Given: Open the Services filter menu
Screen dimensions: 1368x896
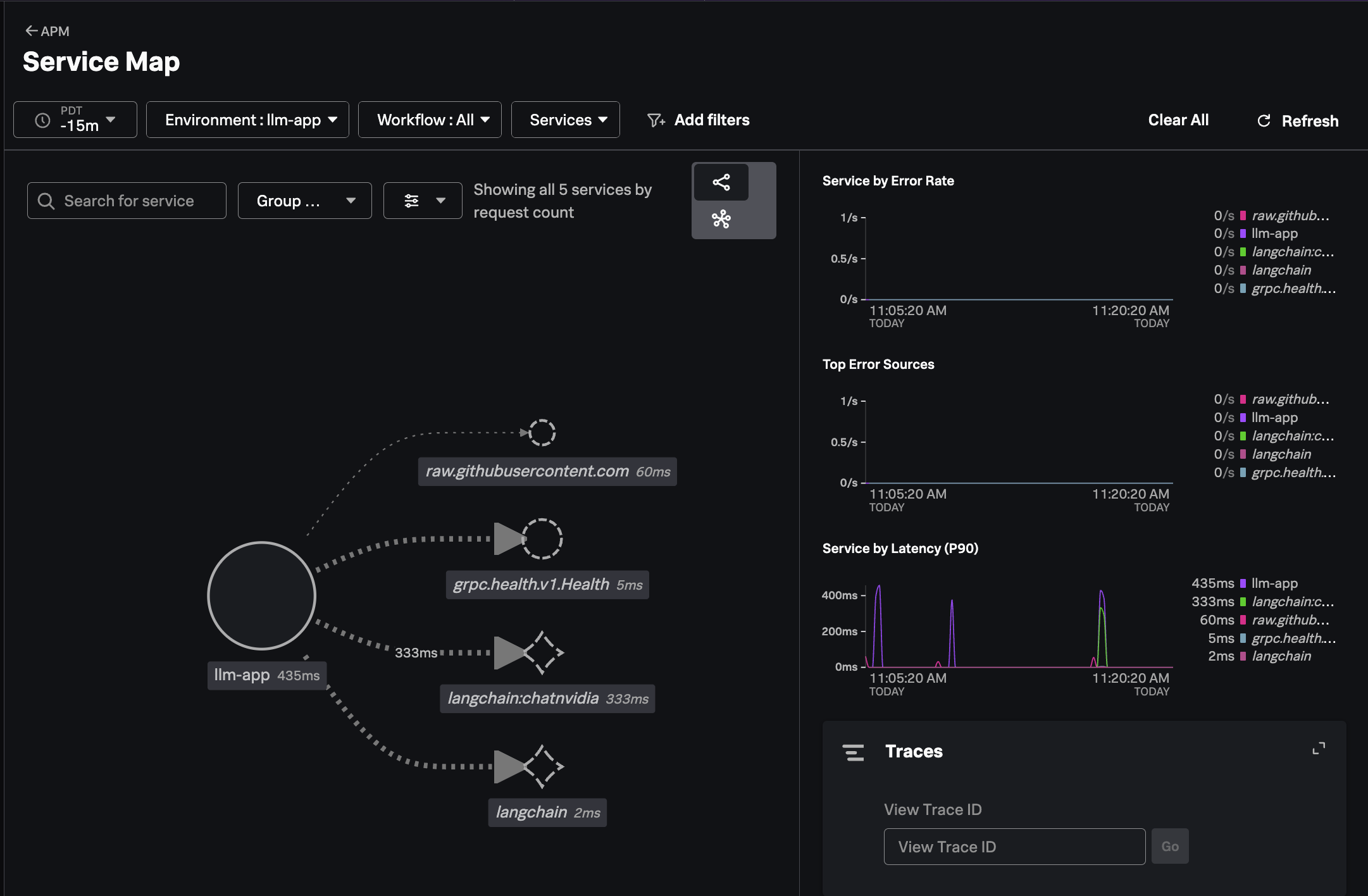Looking at the screenshot, I should pyautogui.click(x=565, y=120).
